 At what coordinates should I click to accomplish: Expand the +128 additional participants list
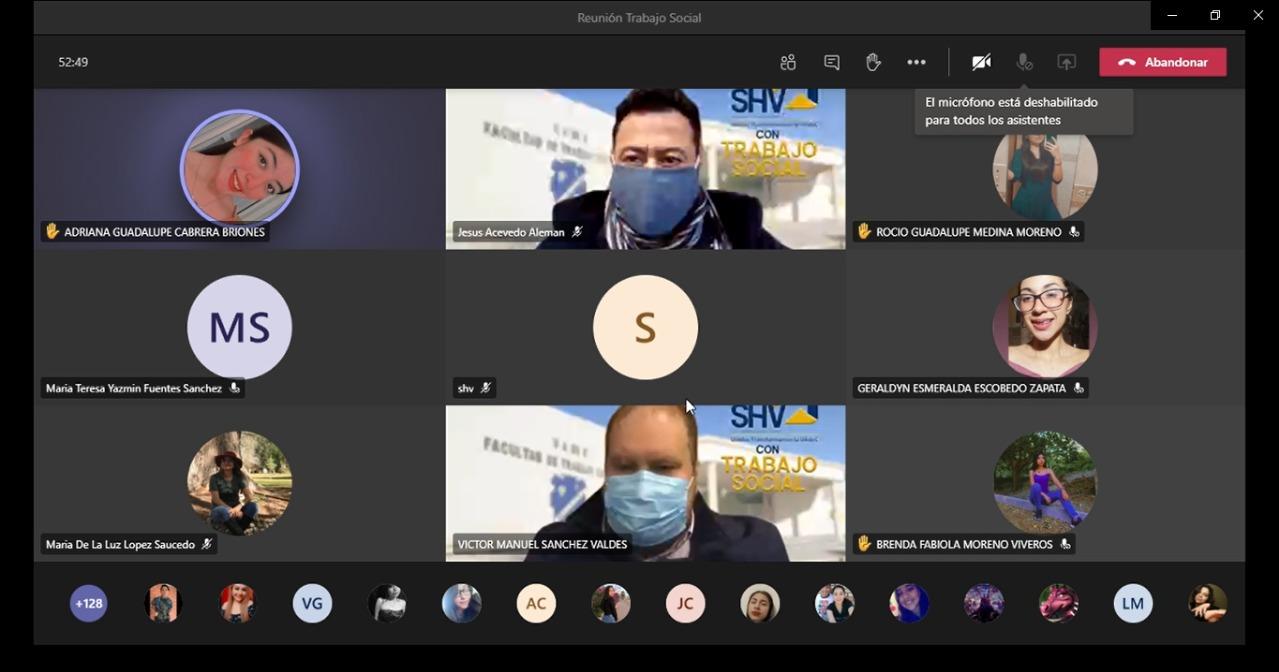[88, 603]
